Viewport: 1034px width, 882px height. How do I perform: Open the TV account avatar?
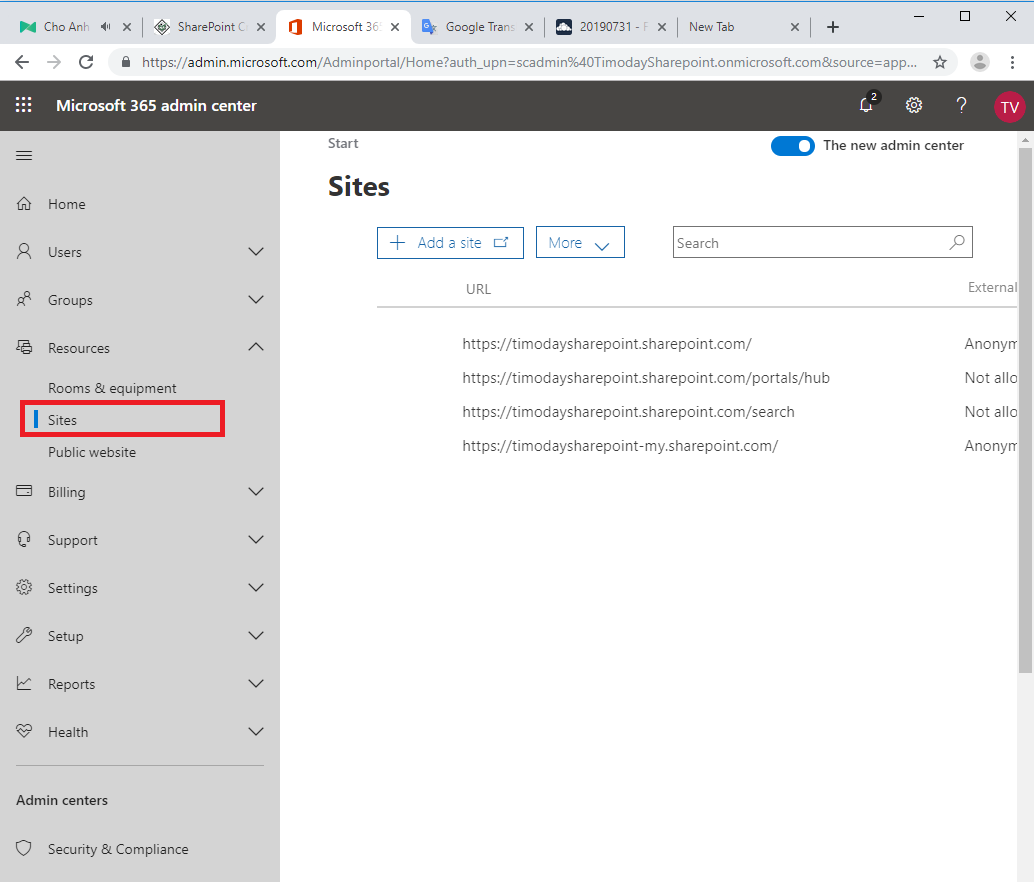coord(1008,105)
